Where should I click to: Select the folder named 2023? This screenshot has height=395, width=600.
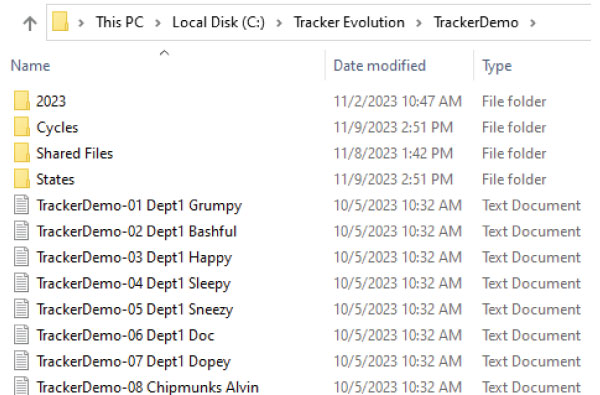(x=51, y=101)
